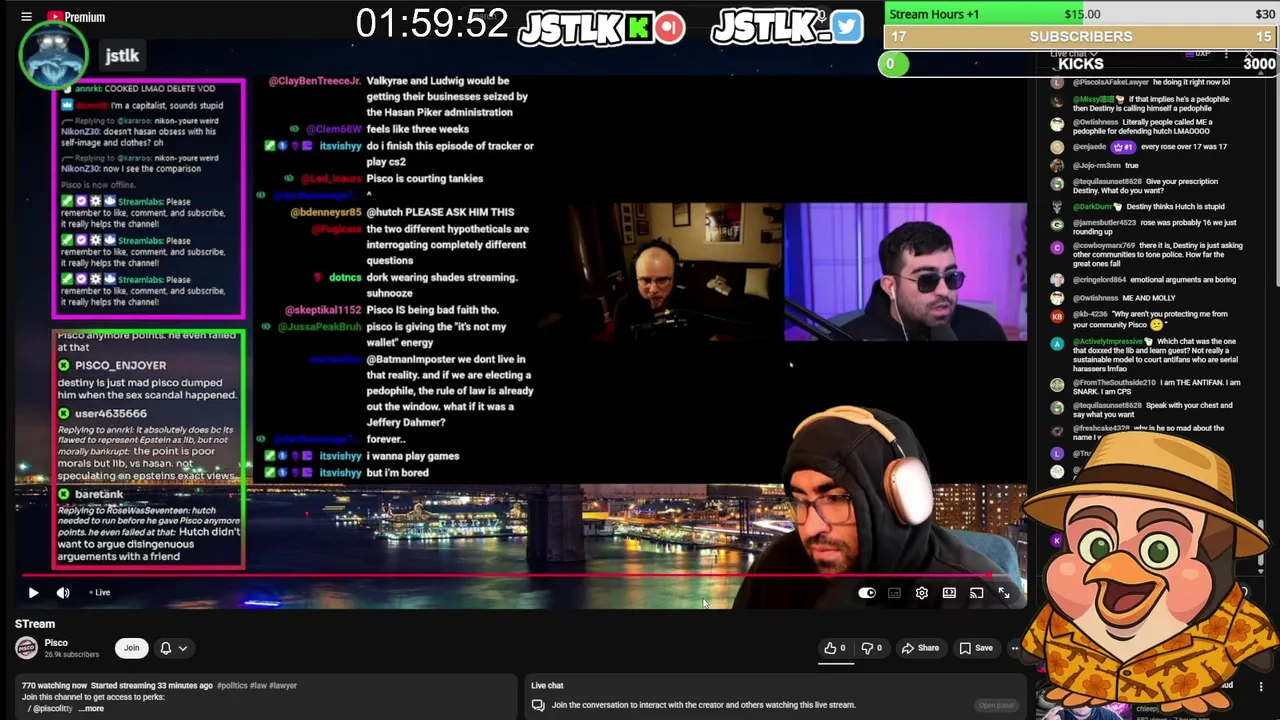The height and width of the screenshot is (720, 1280).
Task: Cast the video to a TV
Action: 977,593
